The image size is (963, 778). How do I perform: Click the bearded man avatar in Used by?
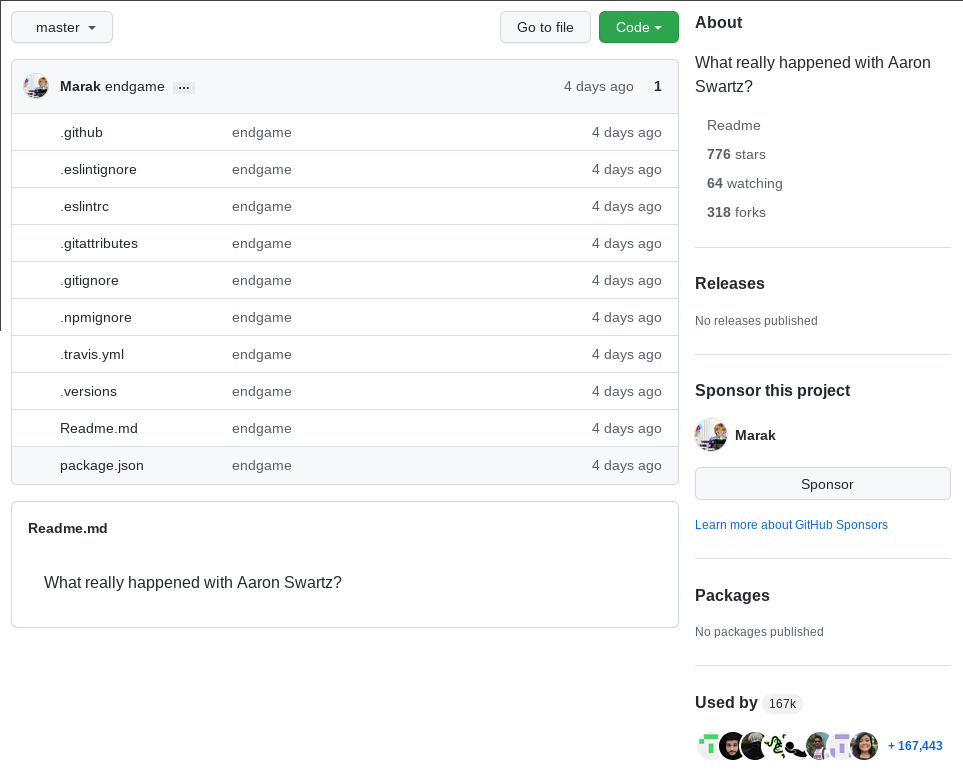[731, 746]
